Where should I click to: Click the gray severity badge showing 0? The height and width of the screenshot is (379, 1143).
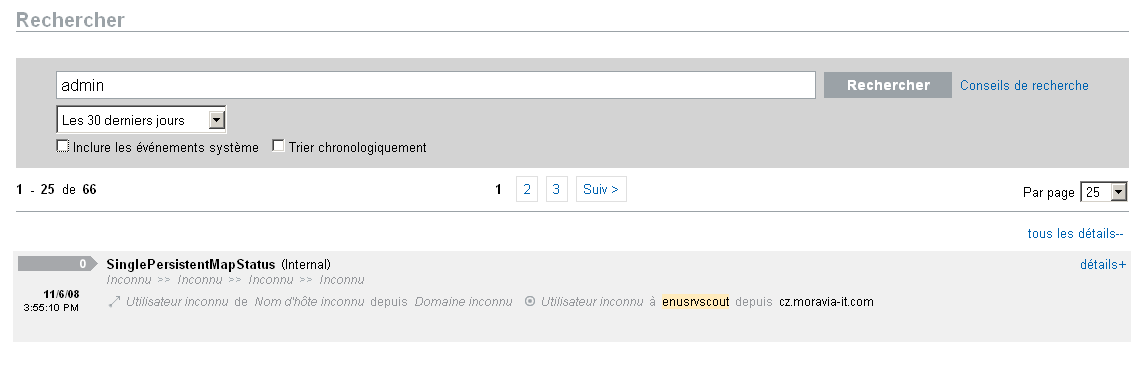click(58, 263)
